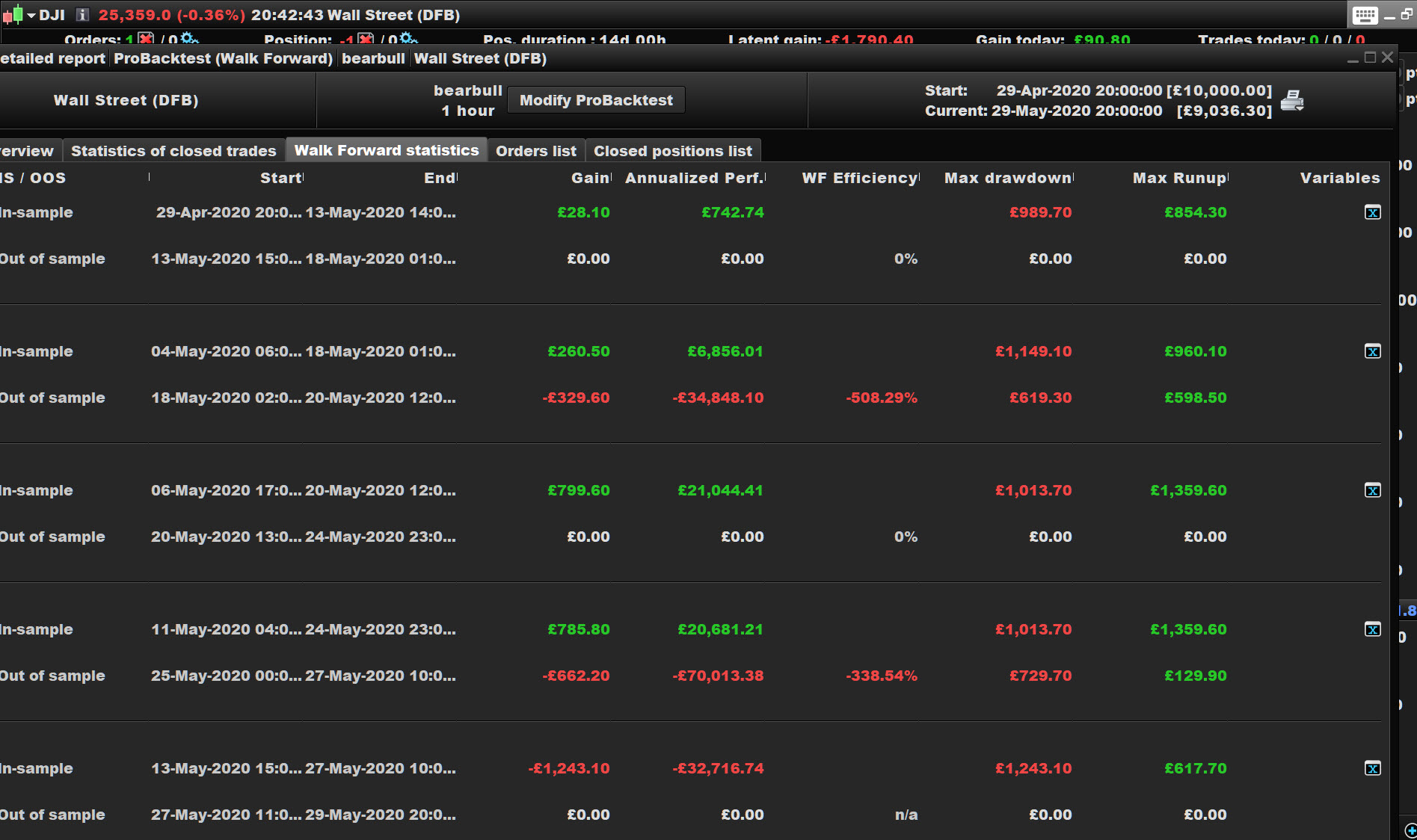Click the in-sample gain £785.80
The height and width of the screenshot is (840, 1417).
(x=579, y=629)
